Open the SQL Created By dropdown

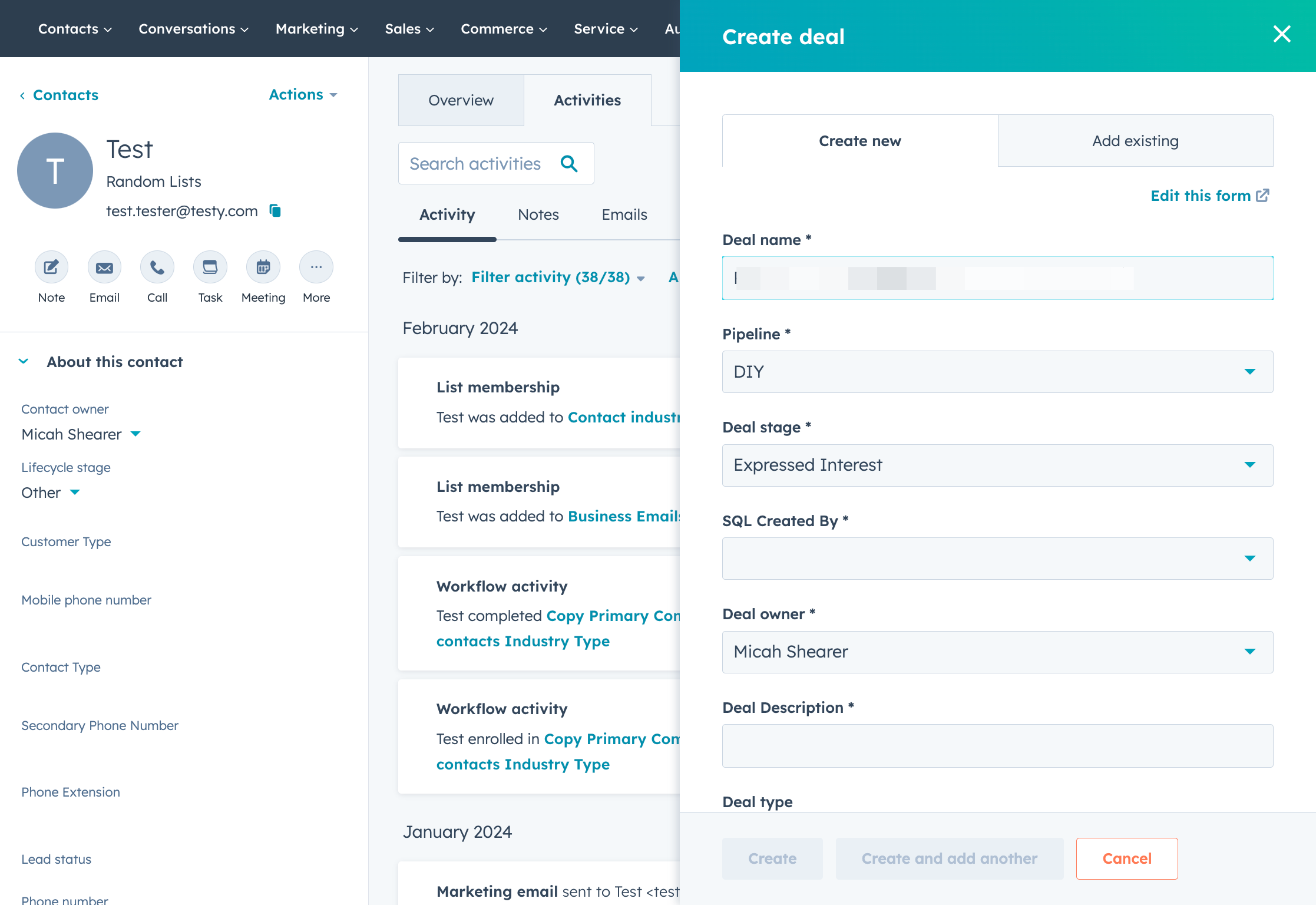[997, 559]
